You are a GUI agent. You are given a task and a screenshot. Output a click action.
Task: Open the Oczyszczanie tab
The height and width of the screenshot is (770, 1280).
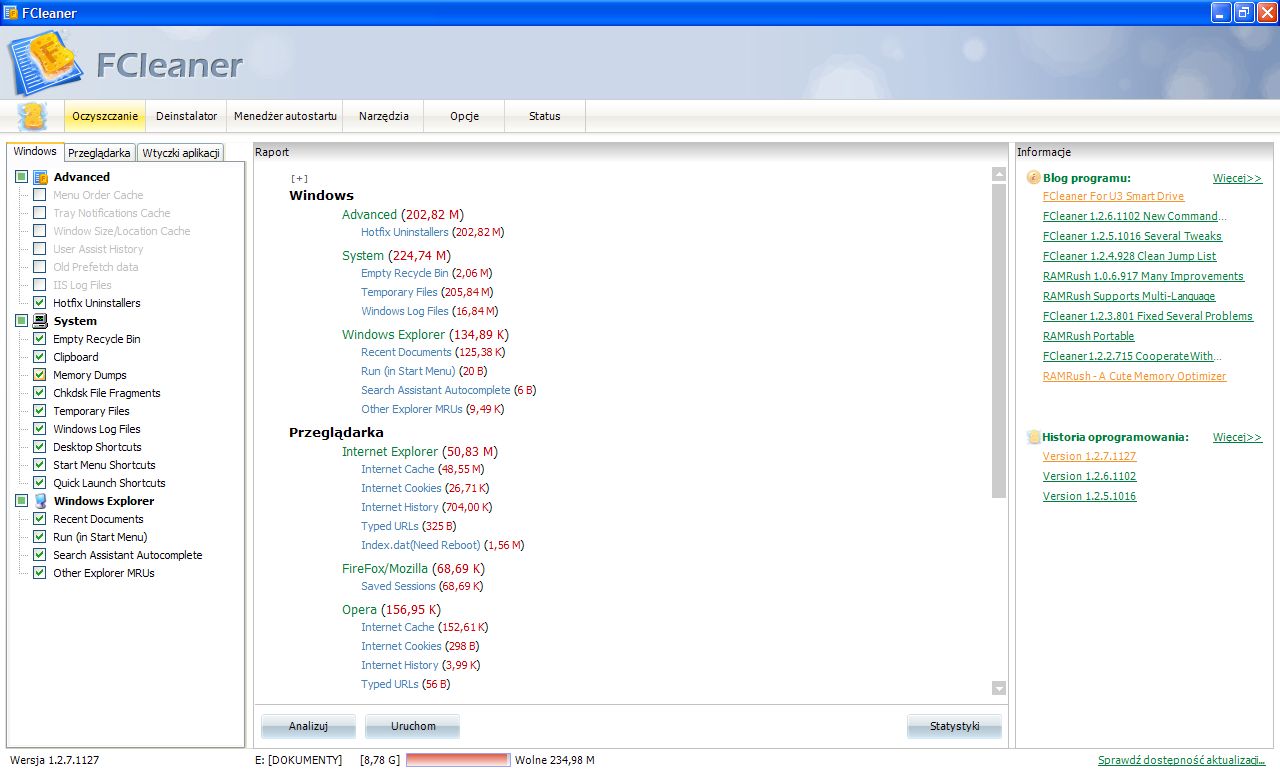pyautogui.click(x=105, y=116)
